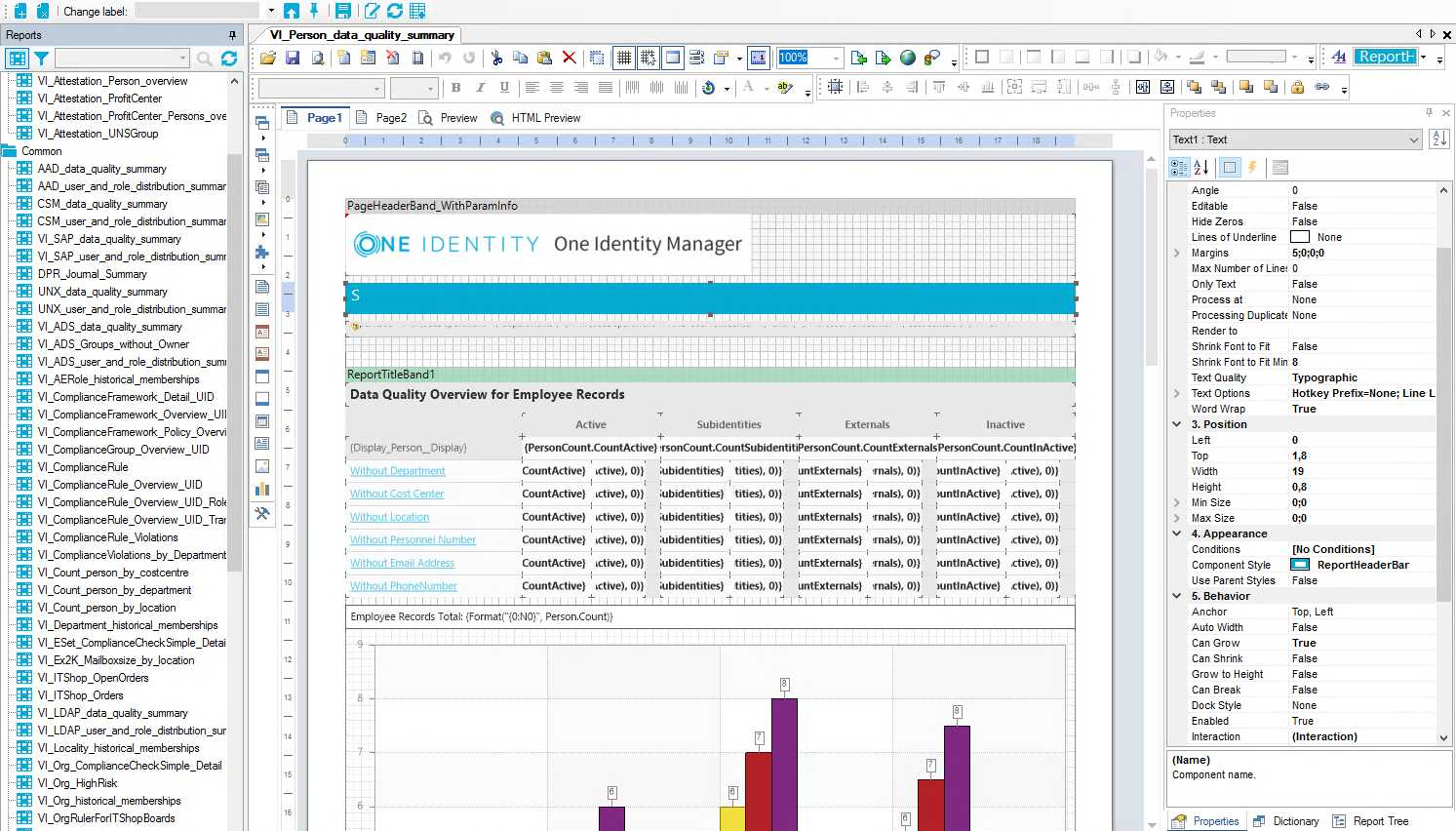
Task: Click the red Delete X icon
Action: click(x=570, y=58)
